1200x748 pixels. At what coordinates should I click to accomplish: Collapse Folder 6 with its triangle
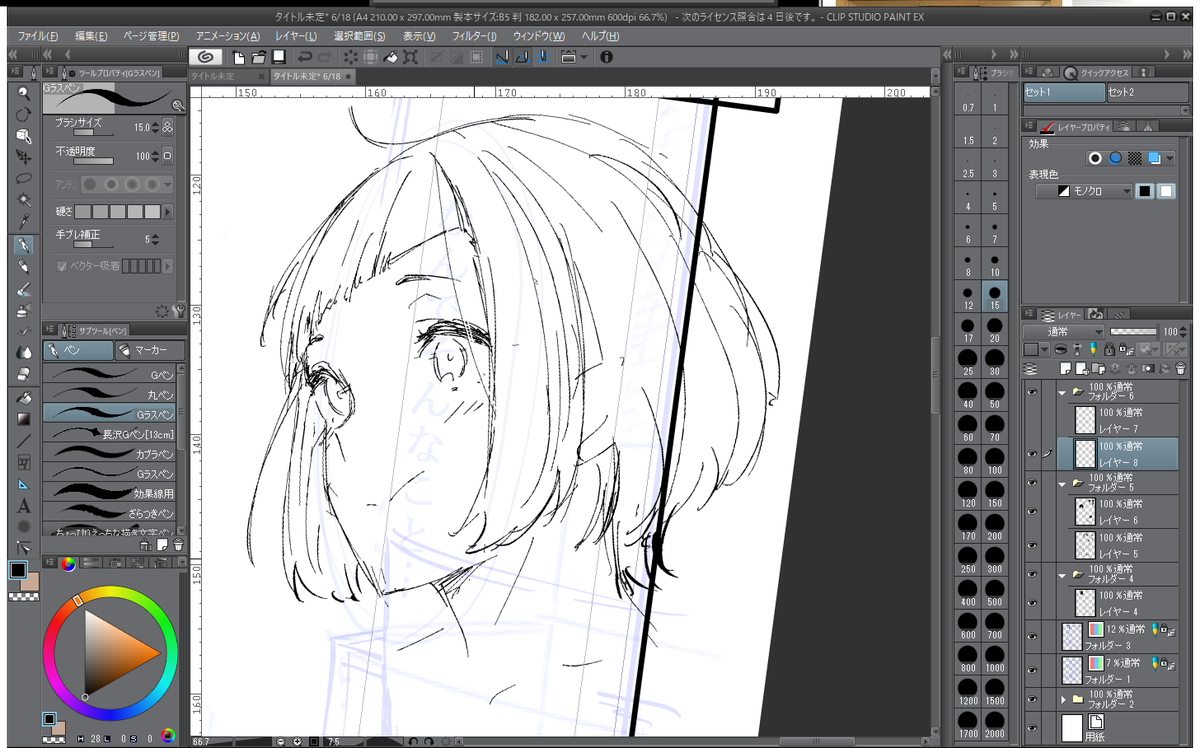click(1062, 393)
